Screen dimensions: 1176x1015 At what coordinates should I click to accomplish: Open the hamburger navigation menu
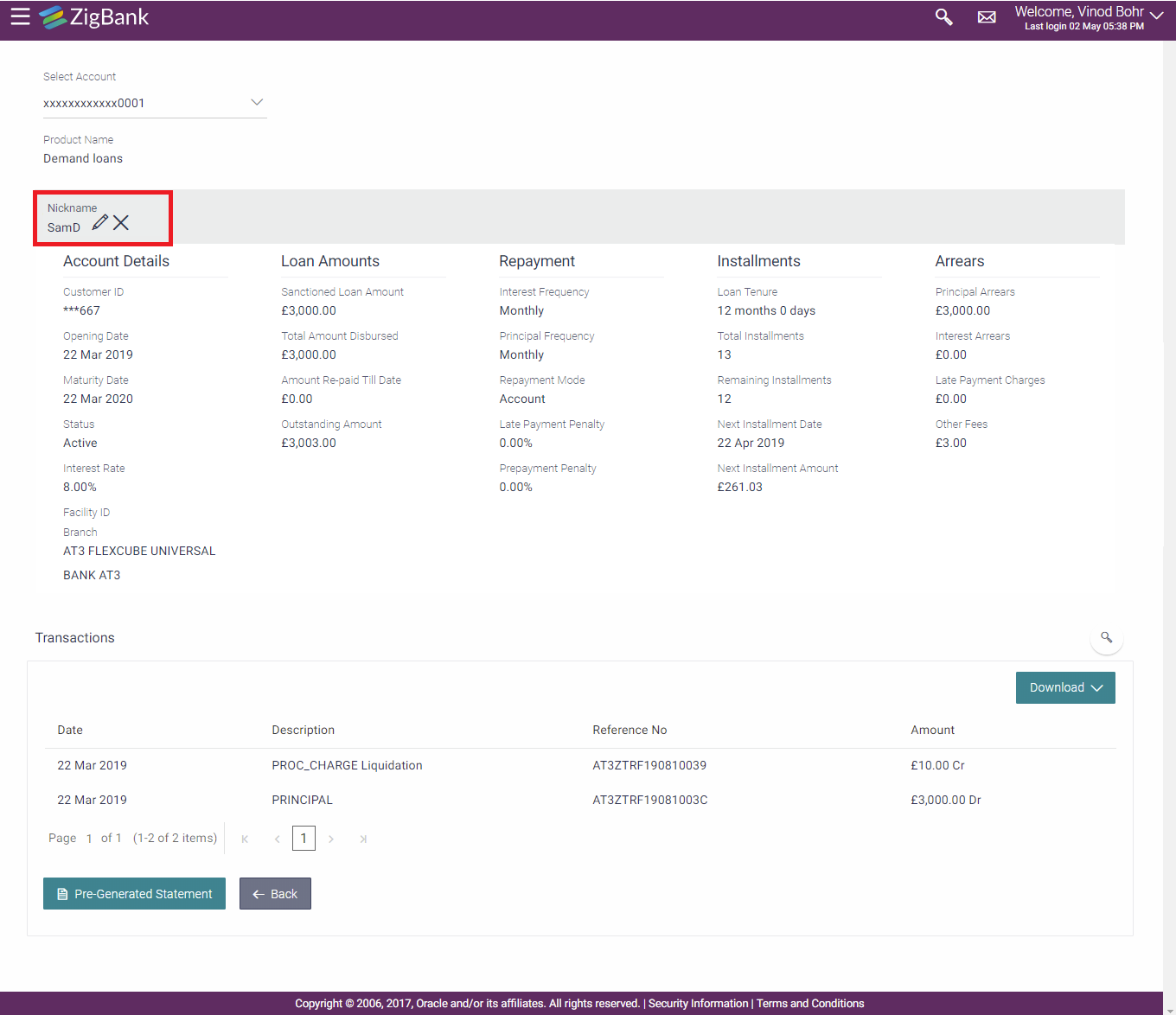click(x=20, y=16)
